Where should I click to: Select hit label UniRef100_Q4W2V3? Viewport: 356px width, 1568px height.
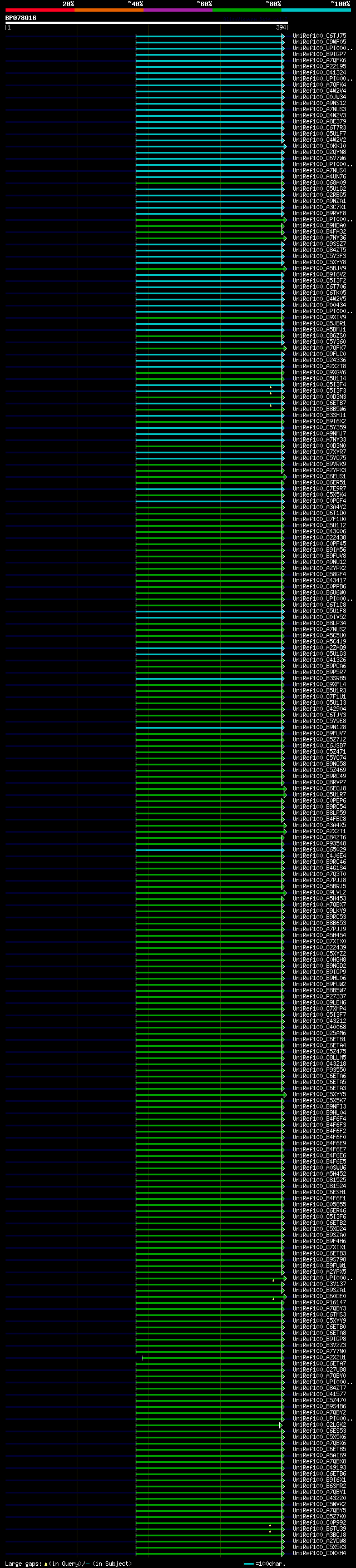(x=319, y=115)
